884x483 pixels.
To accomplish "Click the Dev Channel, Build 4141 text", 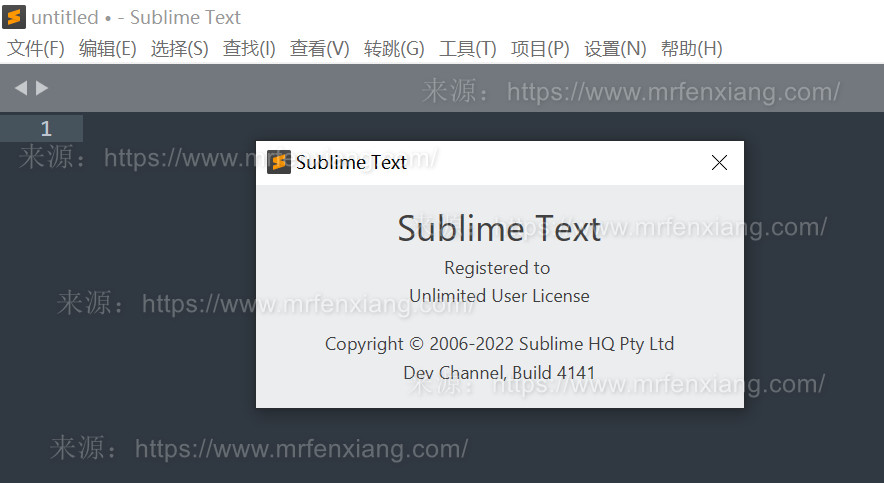I will click(499, 372).
